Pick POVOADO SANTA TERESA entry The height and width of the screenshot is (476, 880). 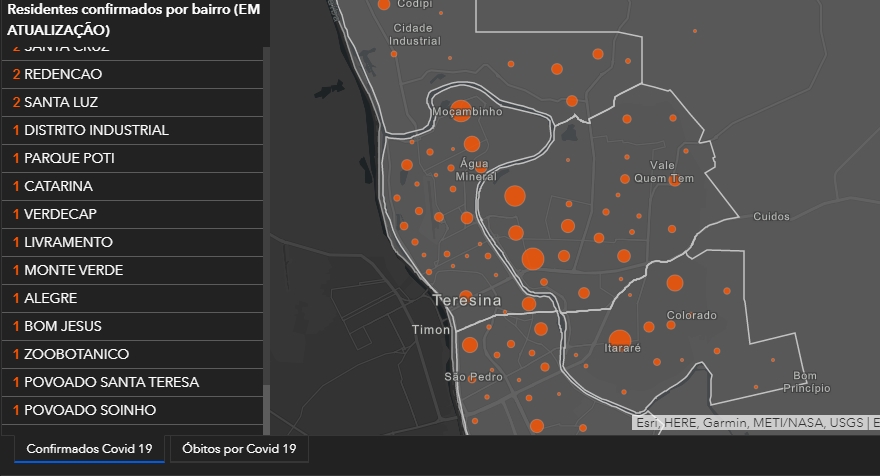pos(132,382)
